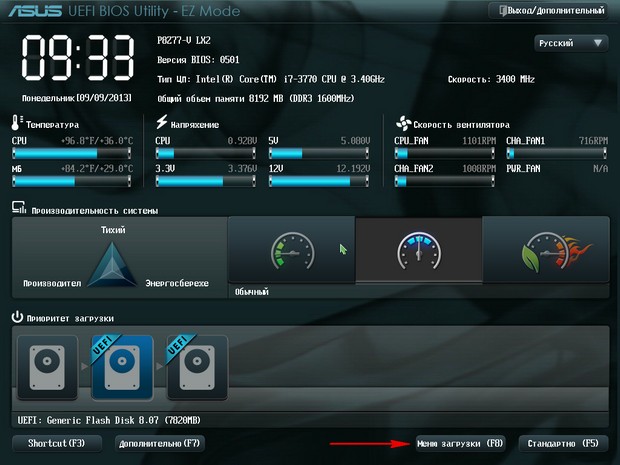Click the date Понедельник [09/09/2013]

(77, 98)
